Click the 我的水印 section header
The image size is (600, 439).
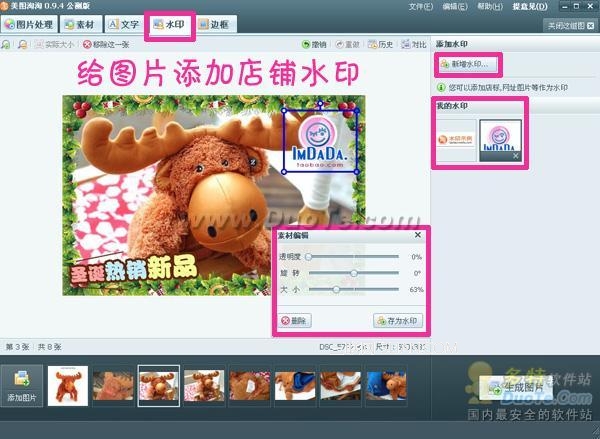452,106
